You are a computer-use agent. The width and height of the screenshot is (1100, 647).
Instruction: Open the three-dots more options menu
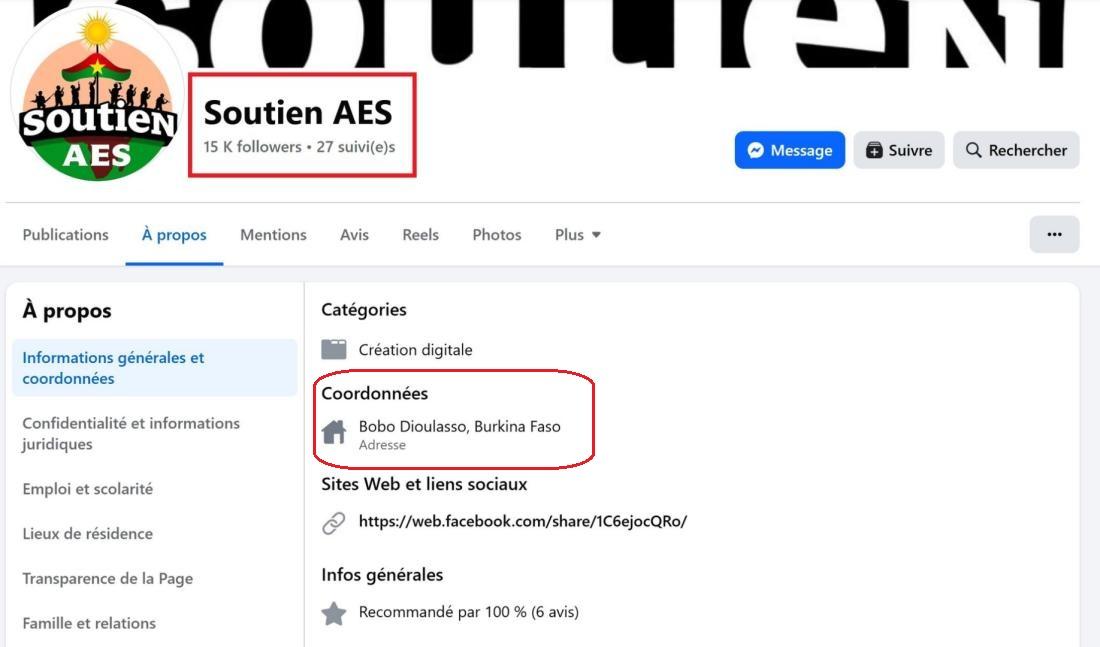tap(1054, 234)
